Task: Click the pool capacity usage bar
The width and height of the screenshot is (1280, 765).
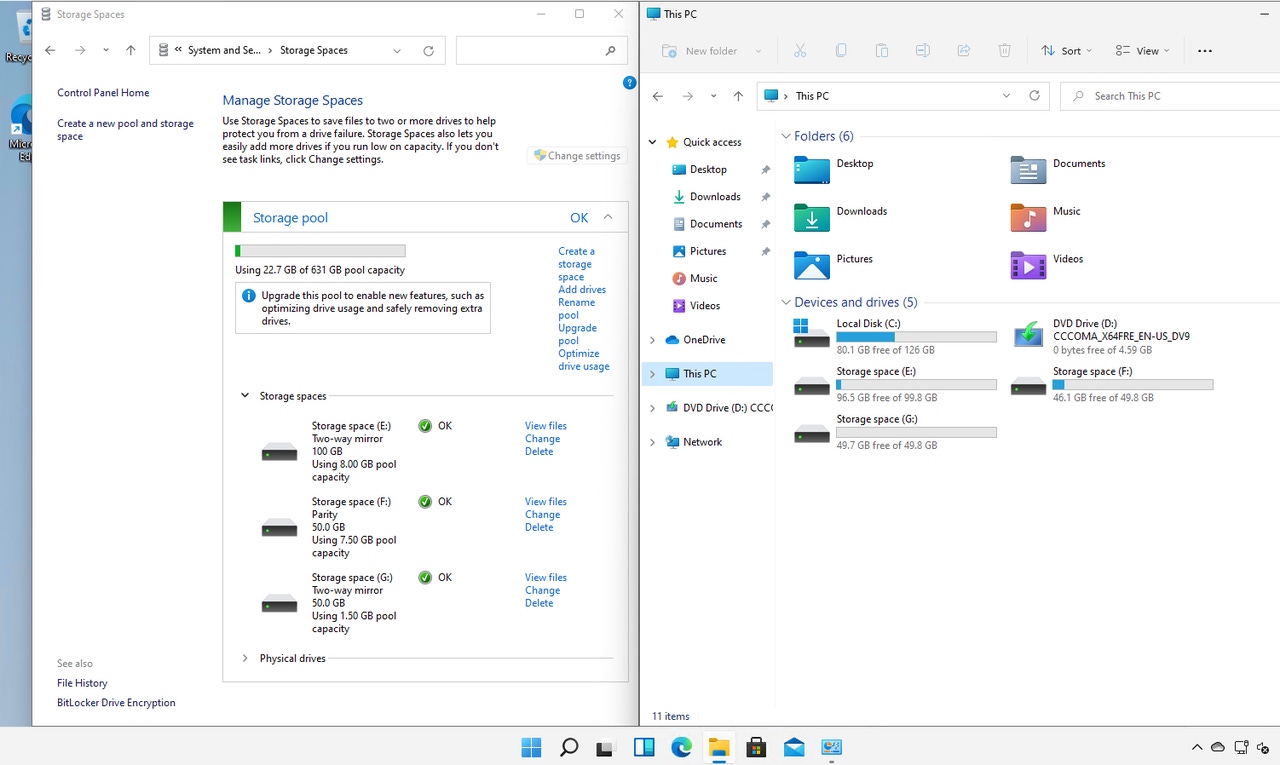Action: [320, 250]
